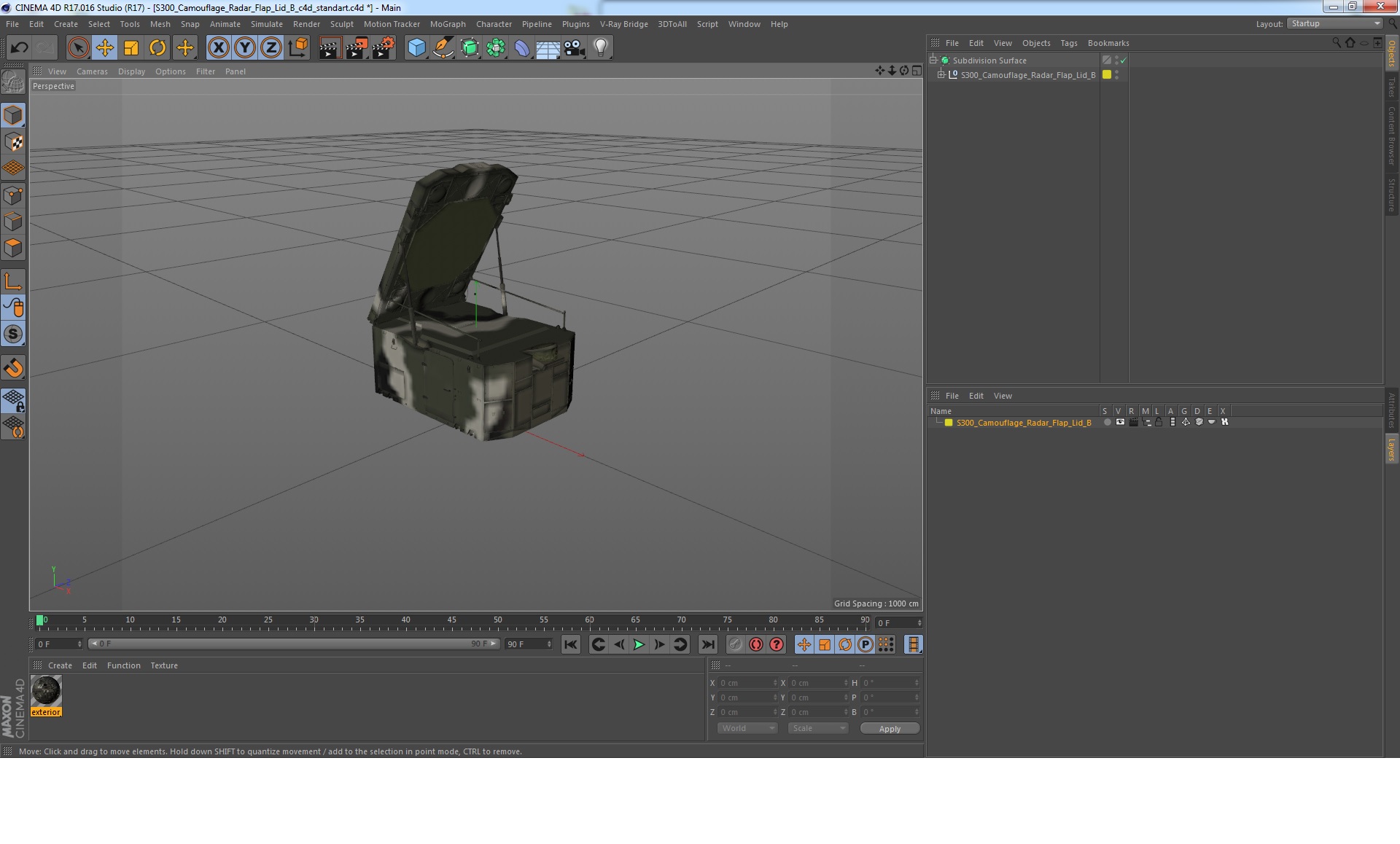Toggle Enable Axis tool

13,281
